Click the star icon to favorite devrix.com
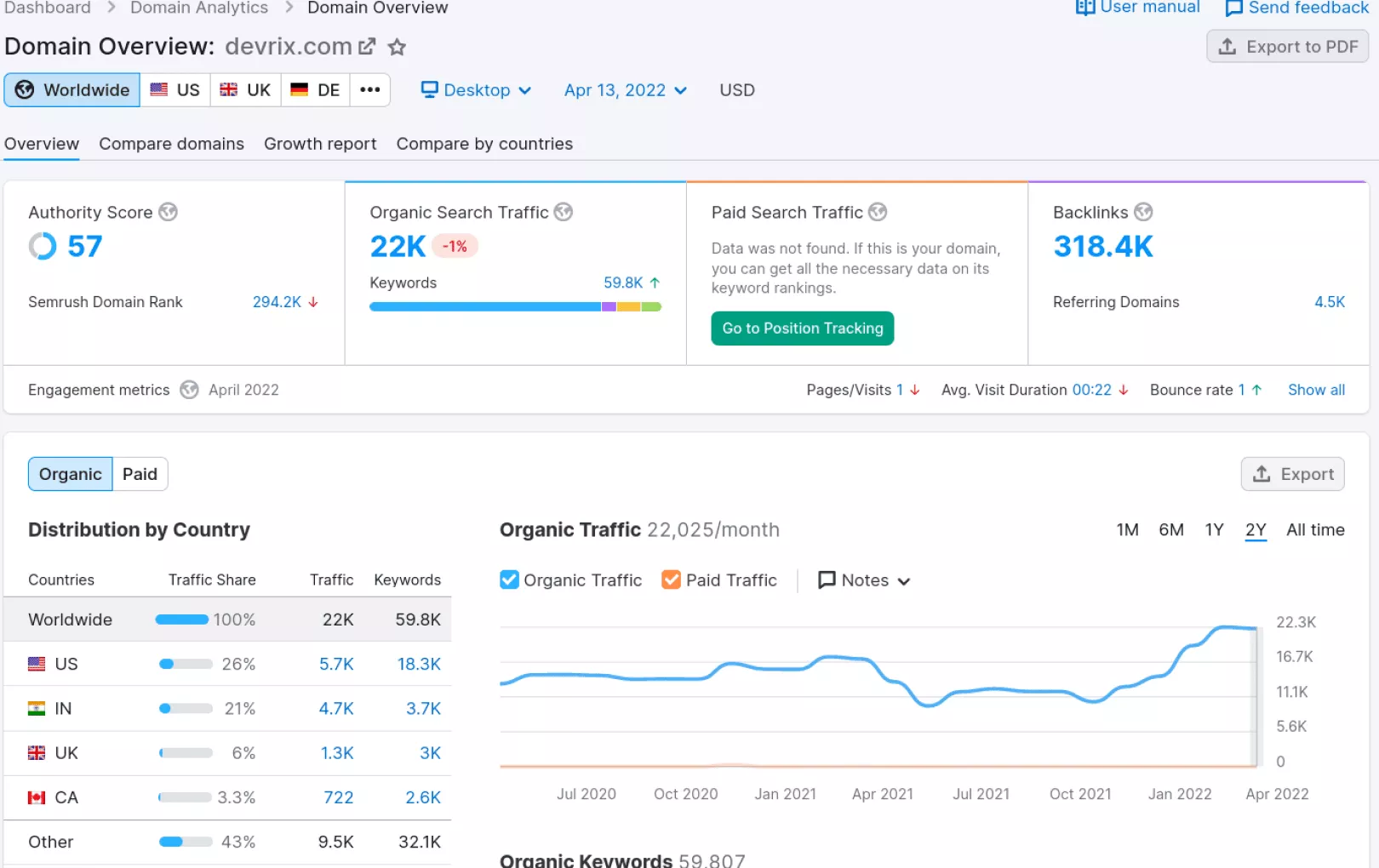The height and width of the screenshot is (868, 1379). click(397, 47)
